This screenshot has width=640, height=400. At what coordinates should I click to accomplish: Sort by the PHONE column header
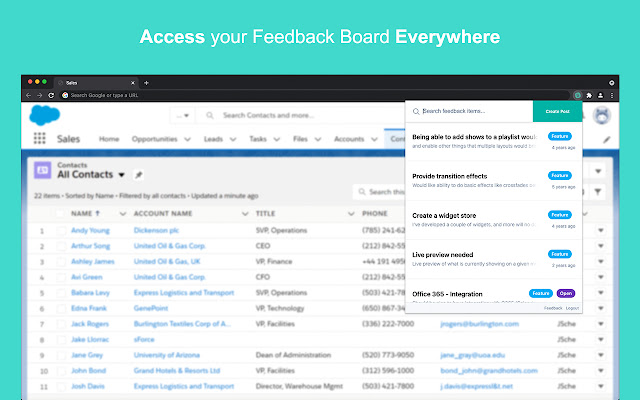tap(375, 213)
